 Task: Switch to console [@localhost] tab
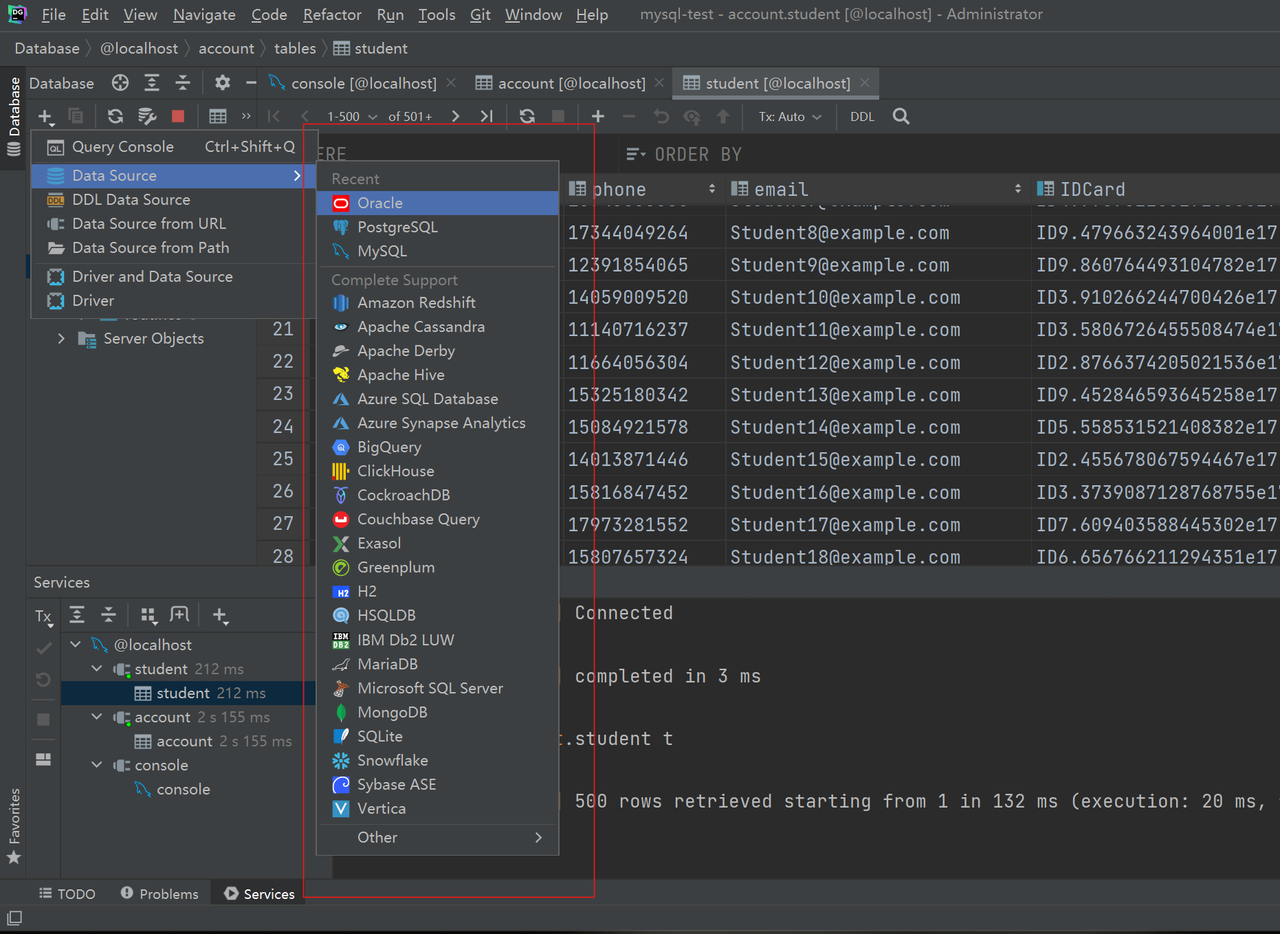tap(363, 83)
